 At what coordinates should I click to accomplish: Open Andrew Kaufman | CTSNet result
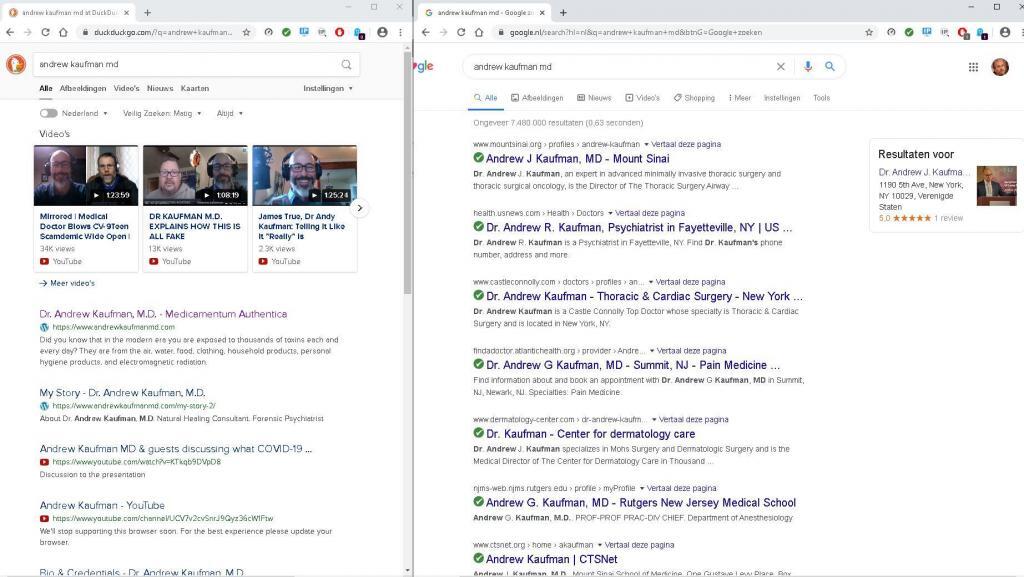[552, 559]
